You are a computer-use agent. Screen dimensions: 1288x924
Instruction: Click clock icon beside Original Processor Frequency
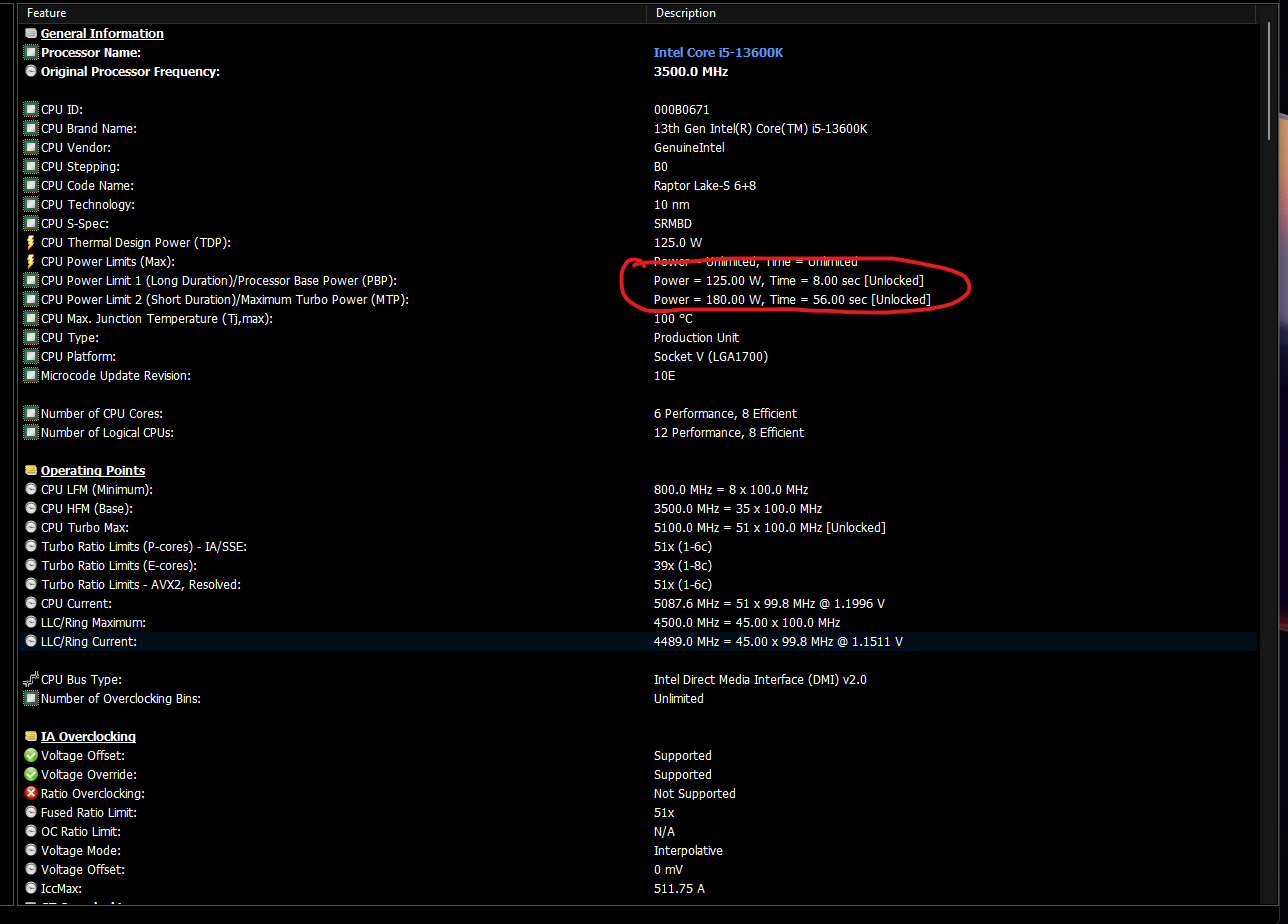31,72
